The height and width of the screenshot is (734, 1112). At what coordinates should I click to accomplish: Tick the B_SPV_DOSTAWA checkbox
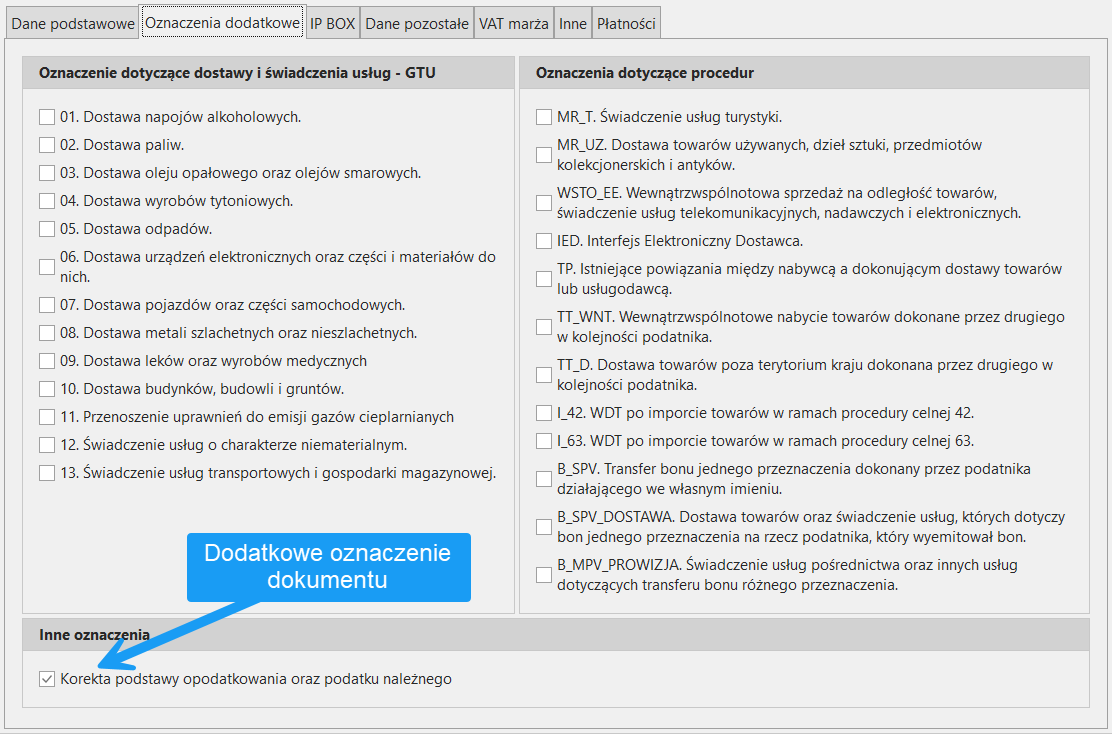click(544, 527)
